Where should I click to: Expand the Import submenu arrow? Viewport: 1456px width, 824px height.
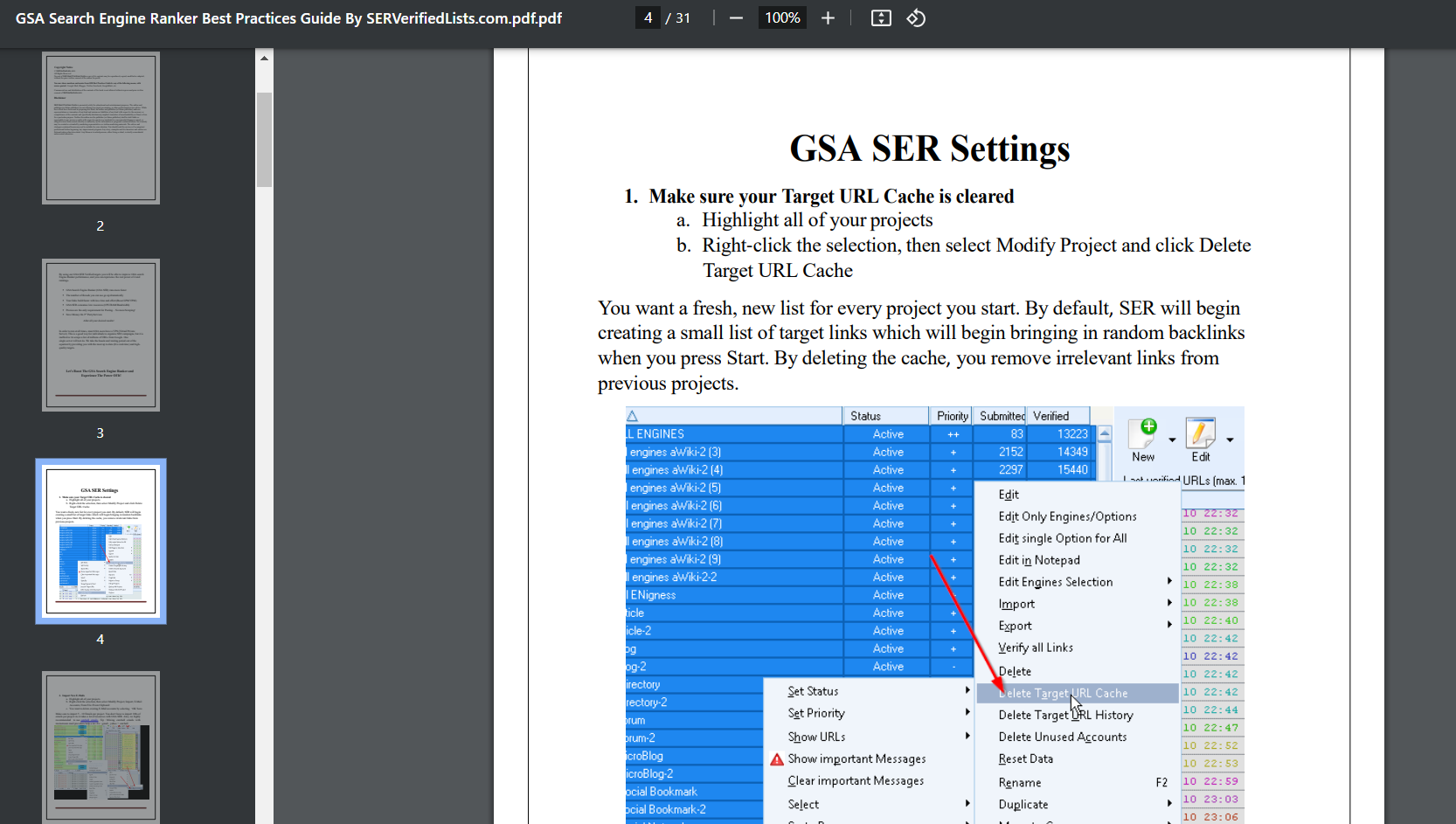1169,603
